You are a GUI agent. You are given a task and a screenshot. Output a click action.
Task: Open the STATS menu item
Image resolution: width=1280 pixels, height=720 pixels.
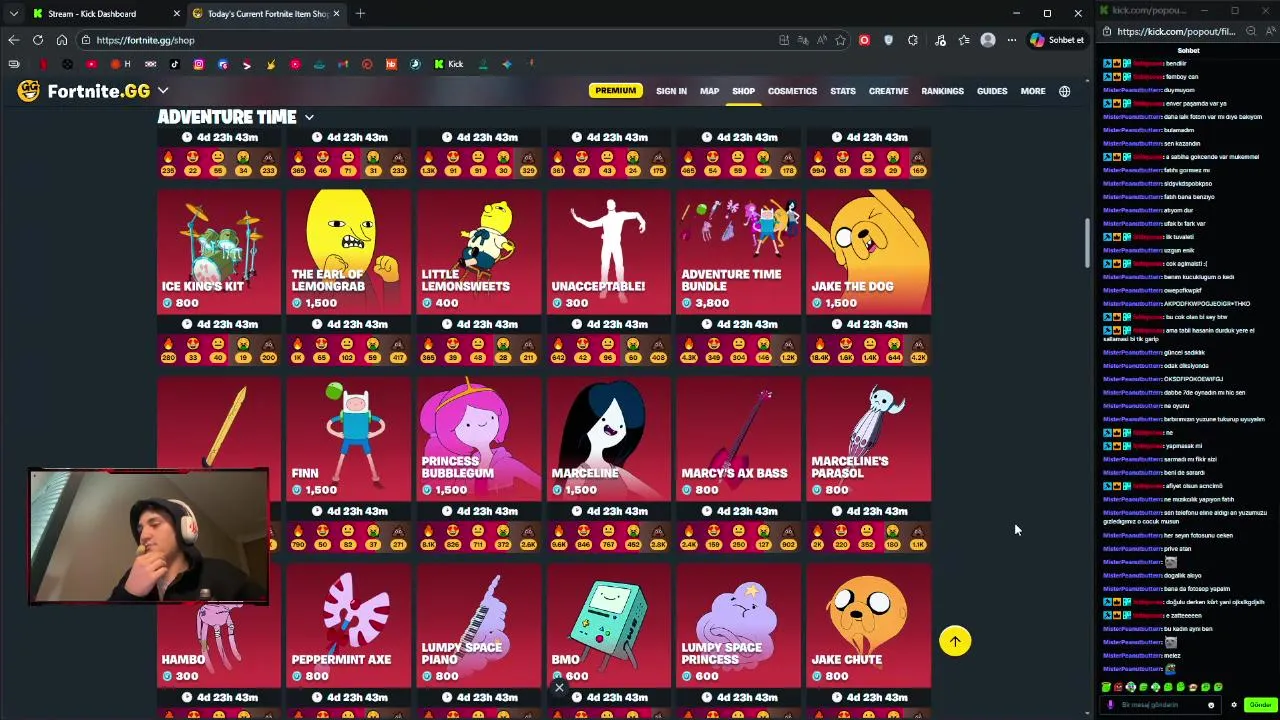pos(843,91)
